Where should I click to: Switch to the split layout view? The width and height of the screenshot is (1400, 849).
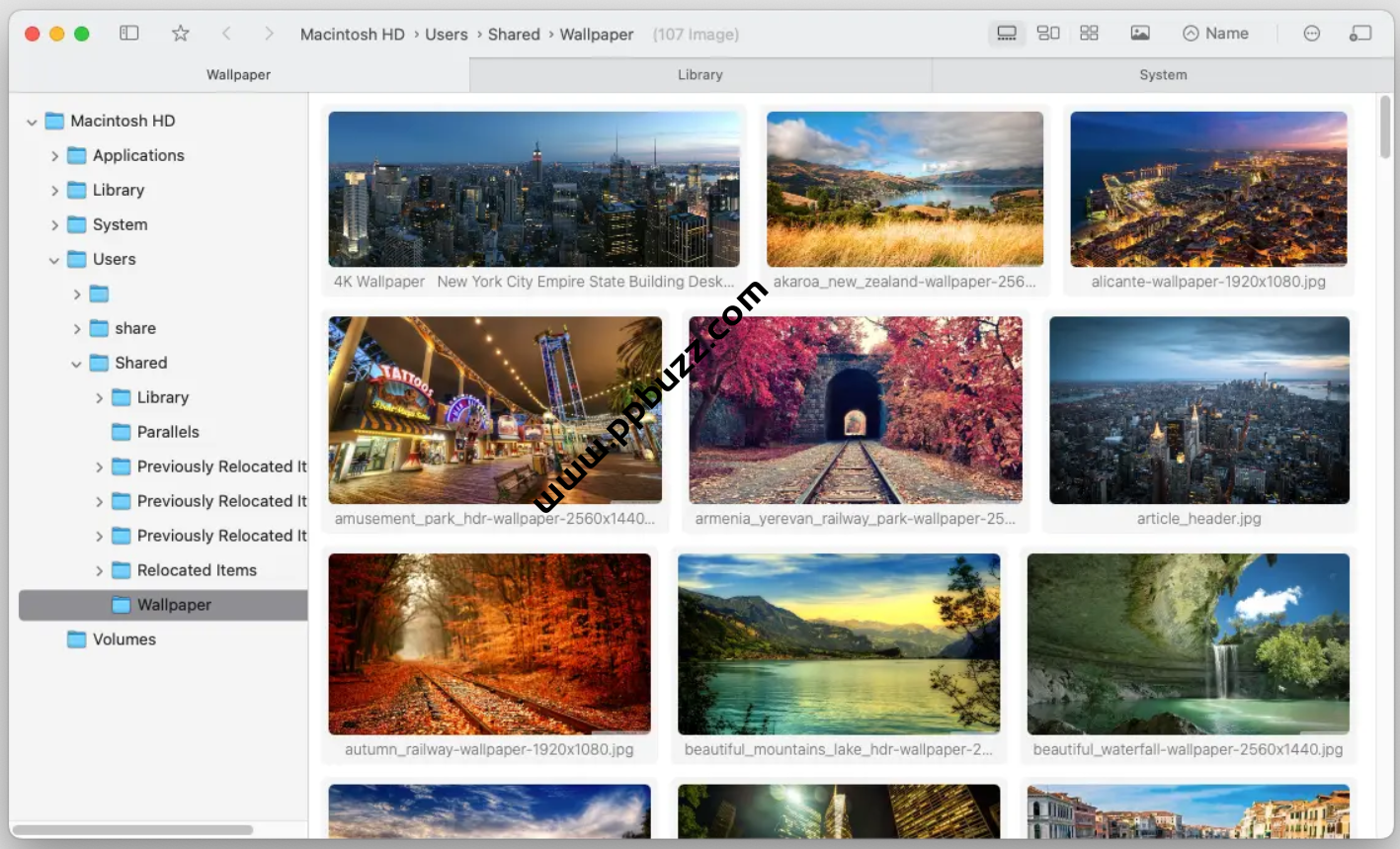(1048, 34)
